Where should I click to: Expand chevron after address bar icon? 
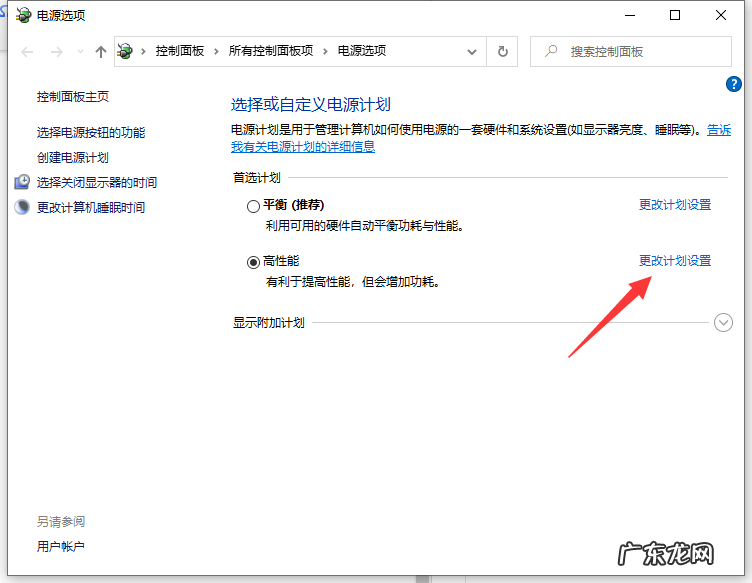click(x=143, y=51)
